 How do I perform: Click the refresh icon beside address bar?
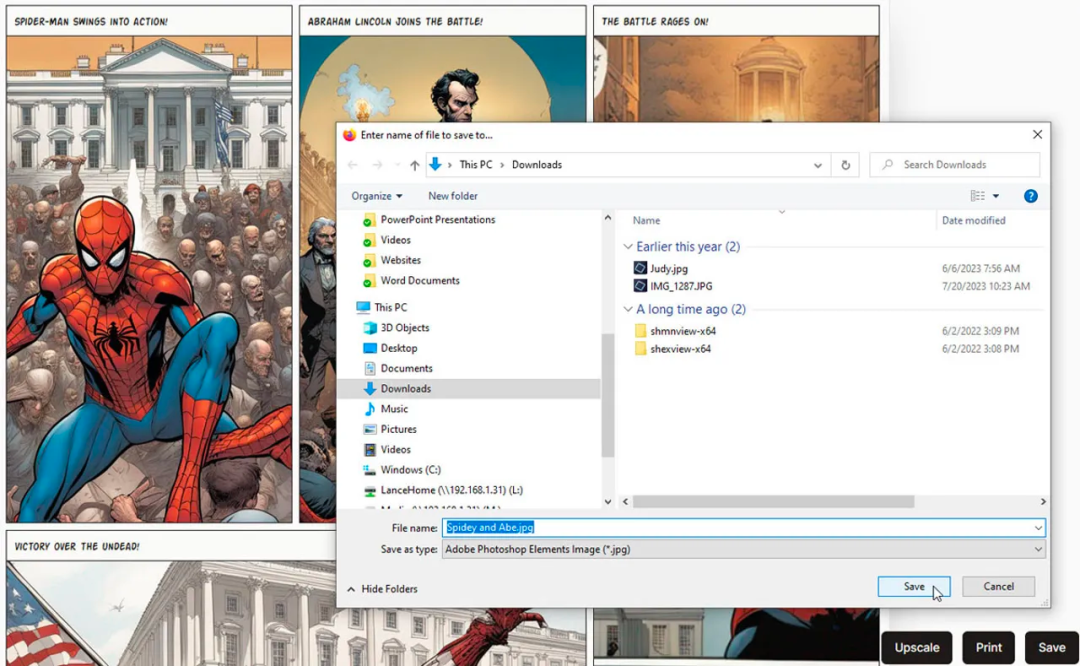(846, 165)
